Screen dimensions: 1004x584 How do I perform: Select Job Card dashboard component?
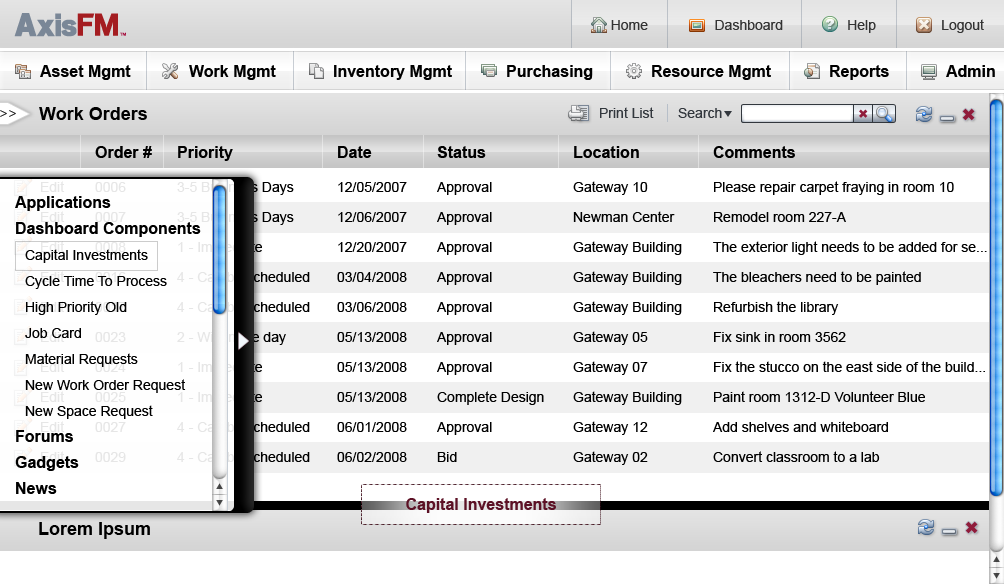(x=53, y=333)
